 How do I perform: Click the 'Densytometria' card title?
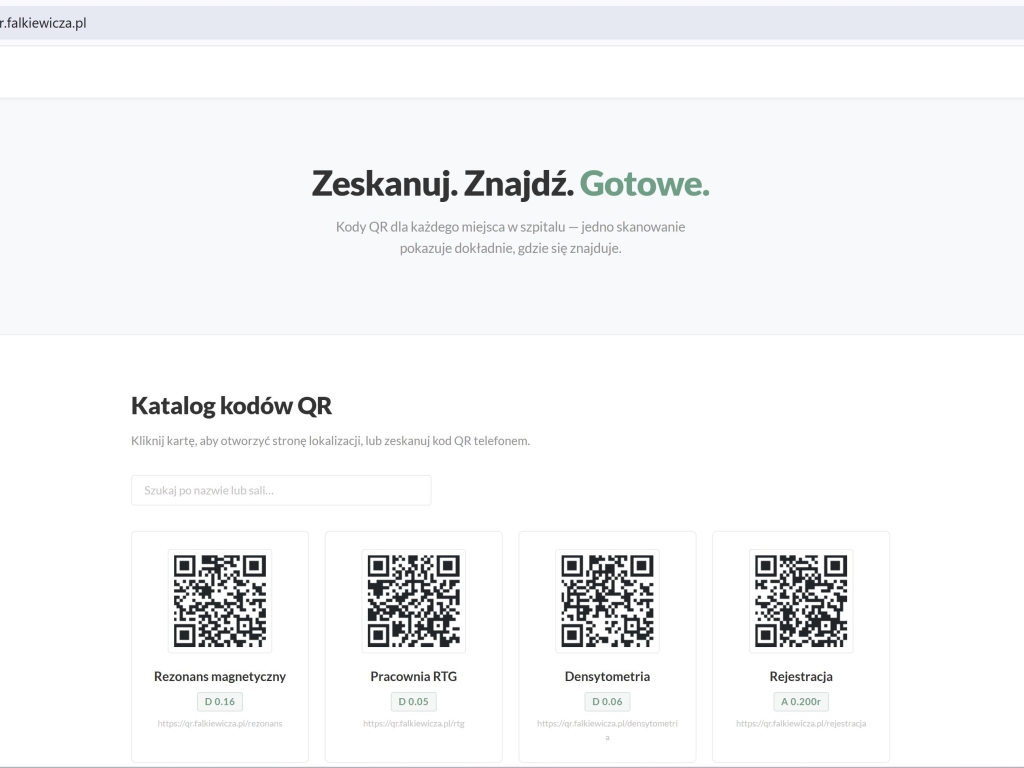coord(607,677)
